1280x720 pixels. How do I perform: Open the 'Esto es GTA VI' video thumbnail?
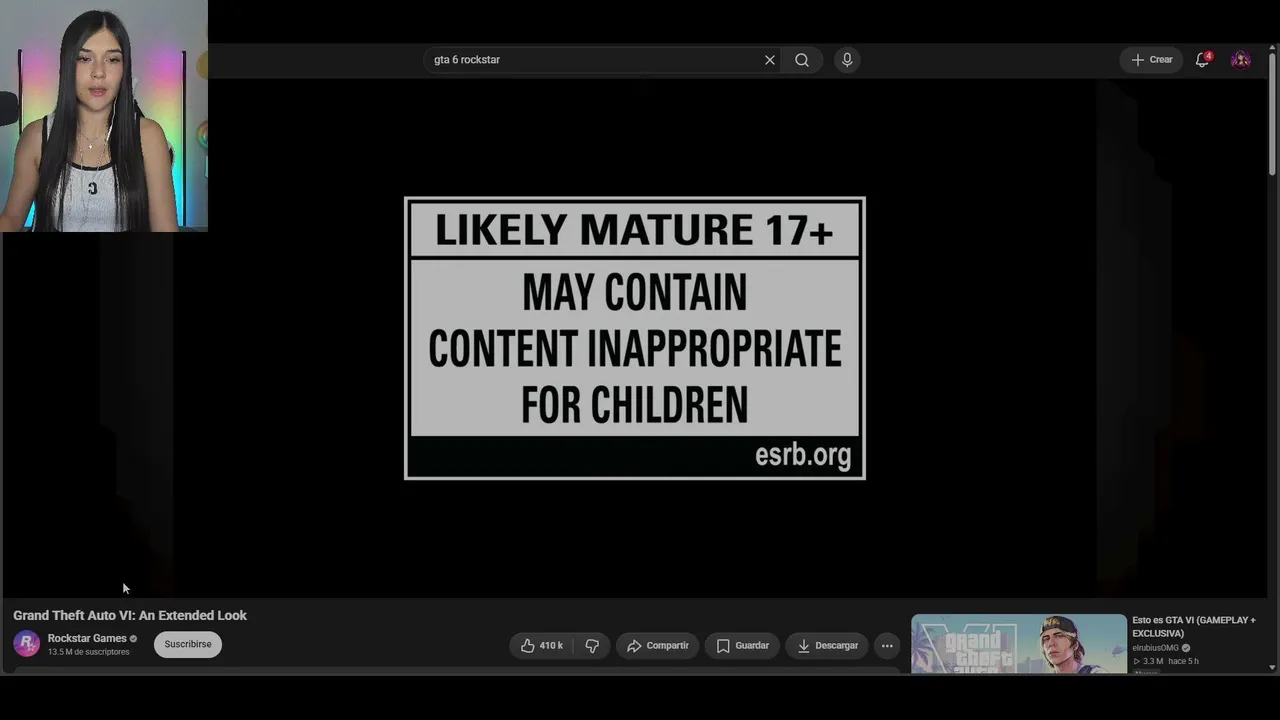(x=1018, y=644)
